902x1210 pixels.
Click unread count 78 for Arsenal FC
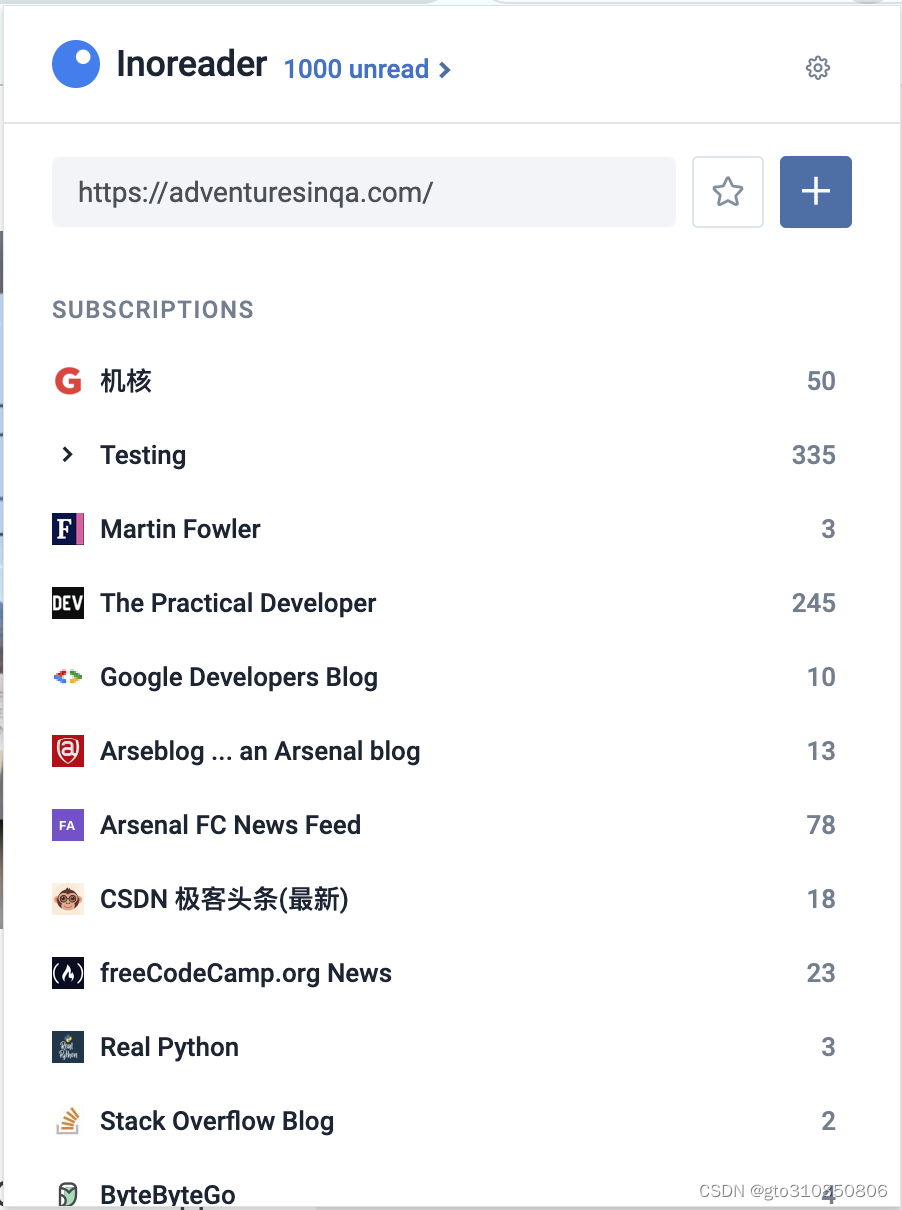click(x=821, y=825)
